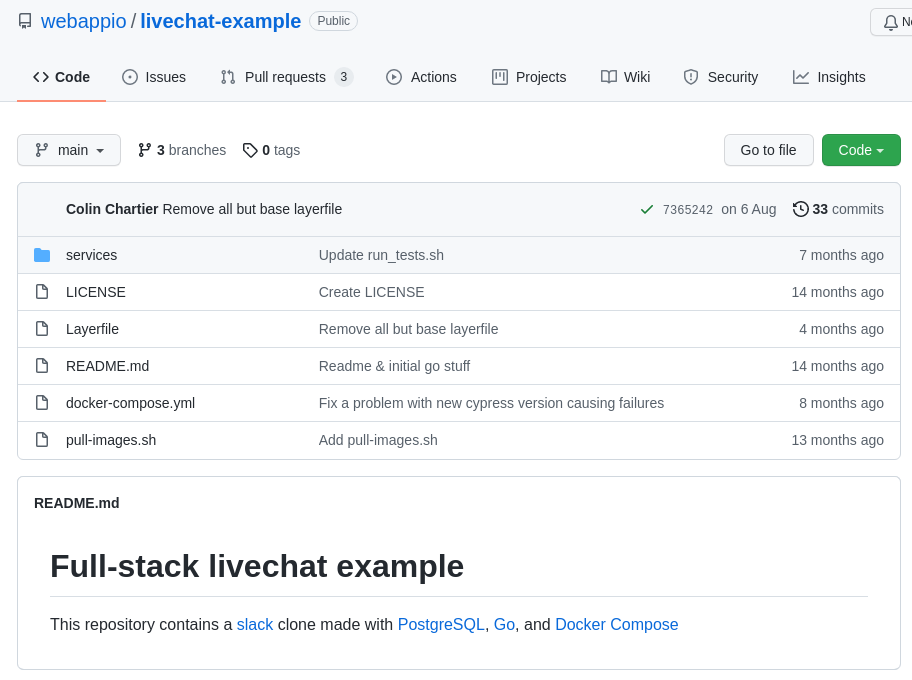The width and height of the screenshot is (912, 680).
Task: Follow the PostgreSQL link in README
Action: [441, 624]
